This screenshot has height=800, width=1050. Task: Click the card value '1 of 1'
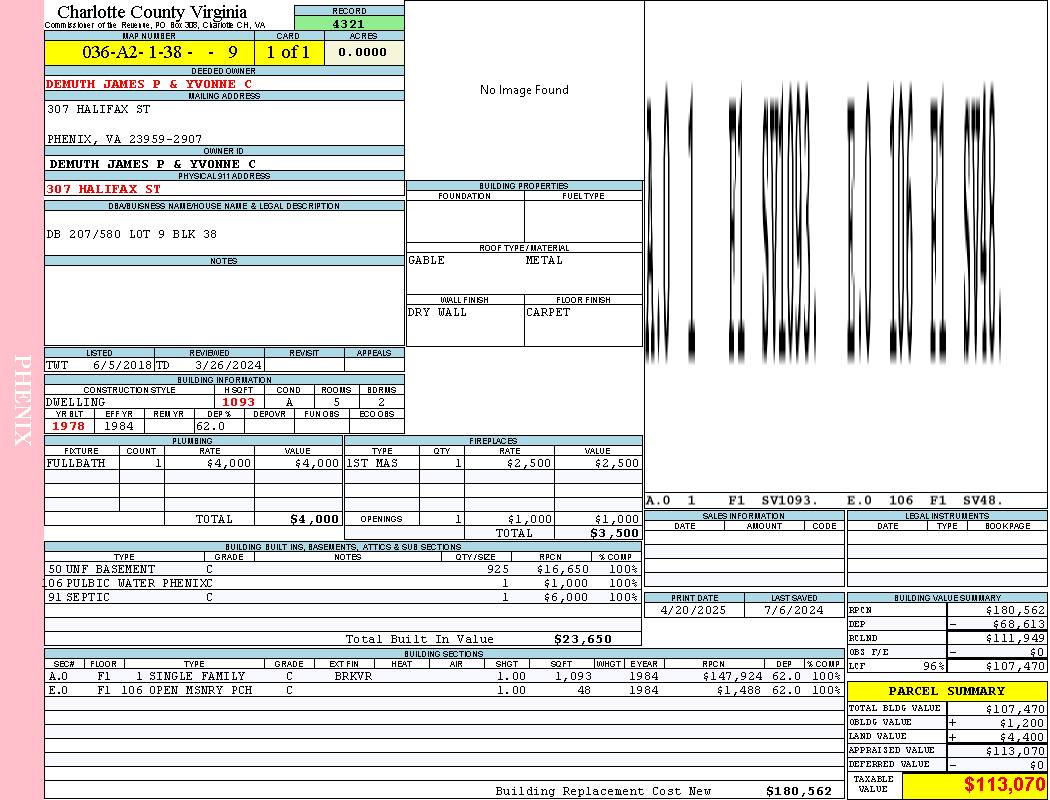[289, 52]
